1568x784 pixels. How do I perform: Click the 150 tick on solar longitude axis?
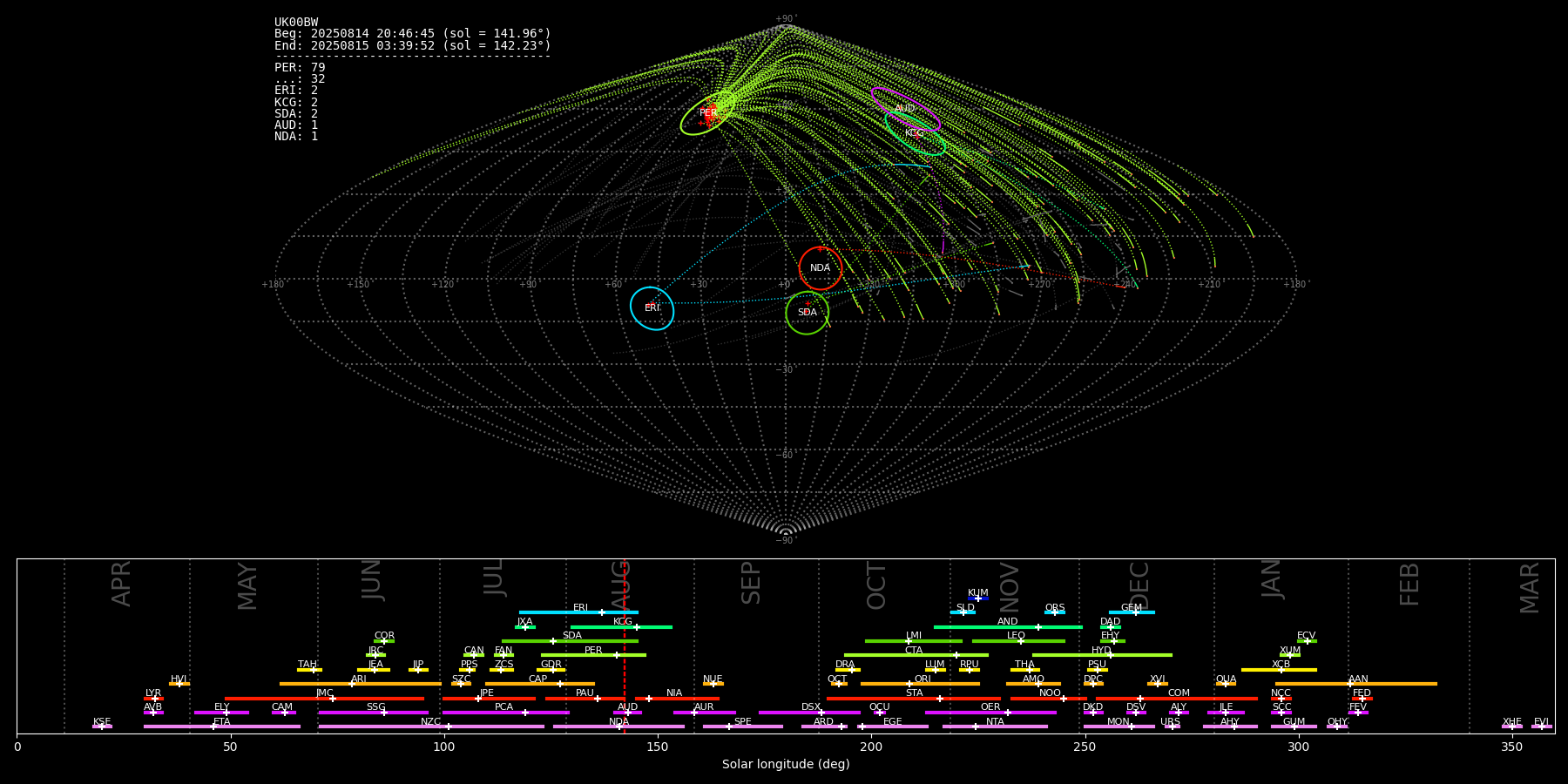(658, 747)
